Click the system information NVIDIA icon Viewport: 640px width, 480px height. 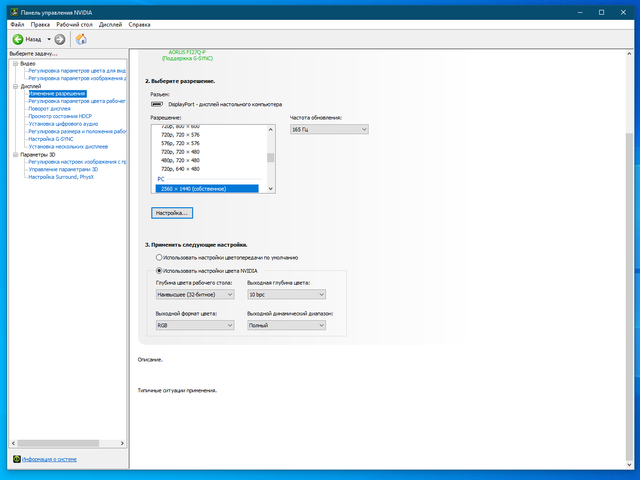tap(17, 459)
